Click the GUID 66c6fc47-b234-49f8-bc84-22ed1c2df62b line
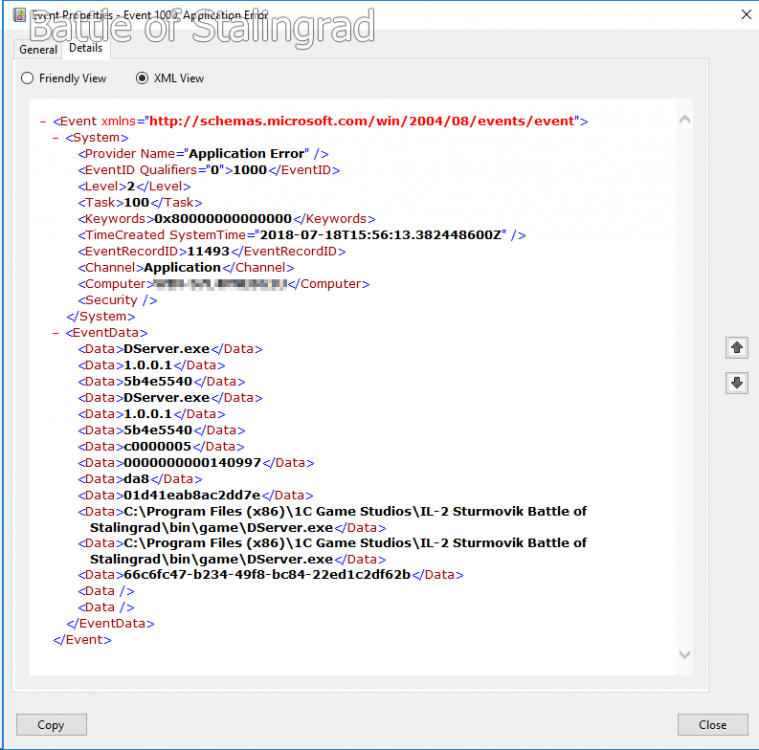Viewport: 759px width, 750px height. (270, 575)
